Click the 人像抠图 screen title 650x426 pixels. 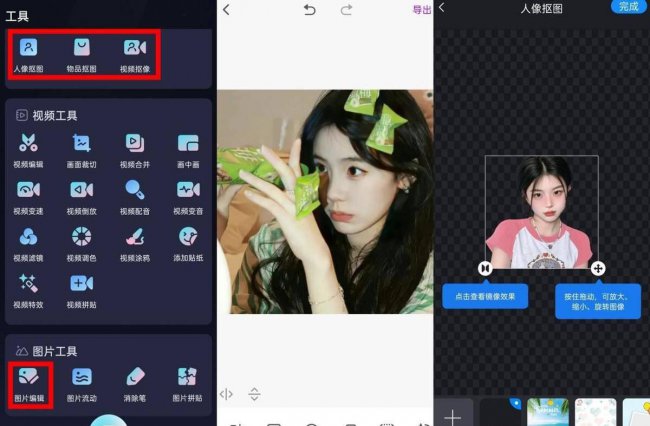(541, 8)
